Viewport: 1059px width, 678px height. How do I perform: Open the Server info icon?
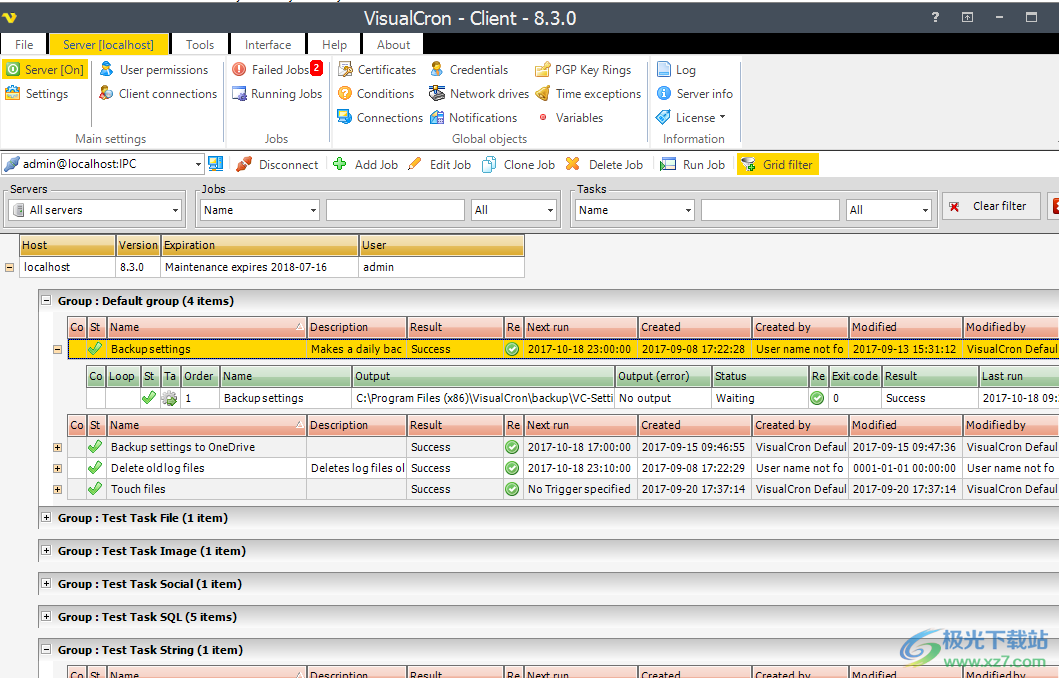point(664,93)
